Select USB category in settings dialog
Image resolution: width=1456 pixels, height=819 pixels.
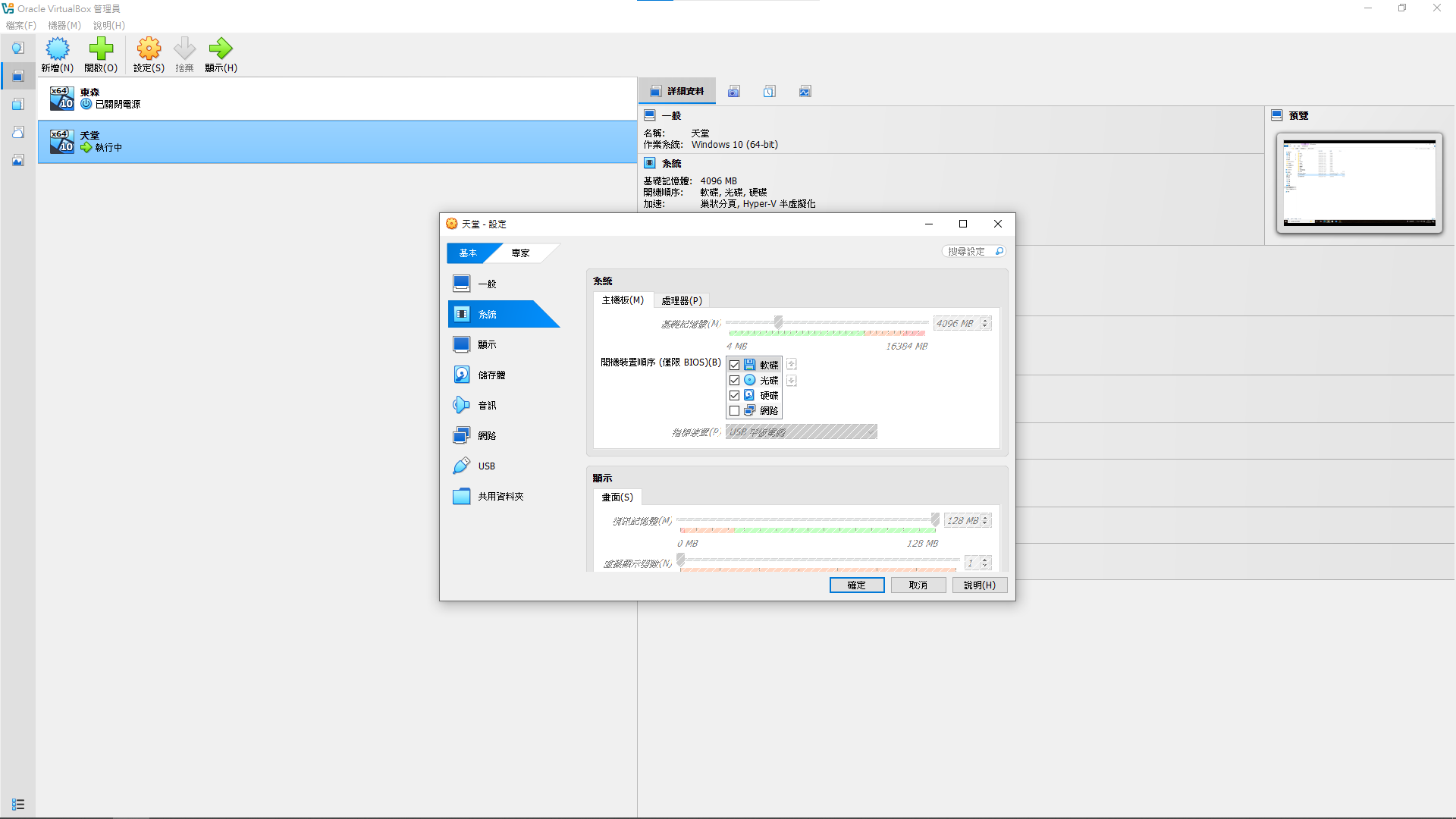[504, 466]
